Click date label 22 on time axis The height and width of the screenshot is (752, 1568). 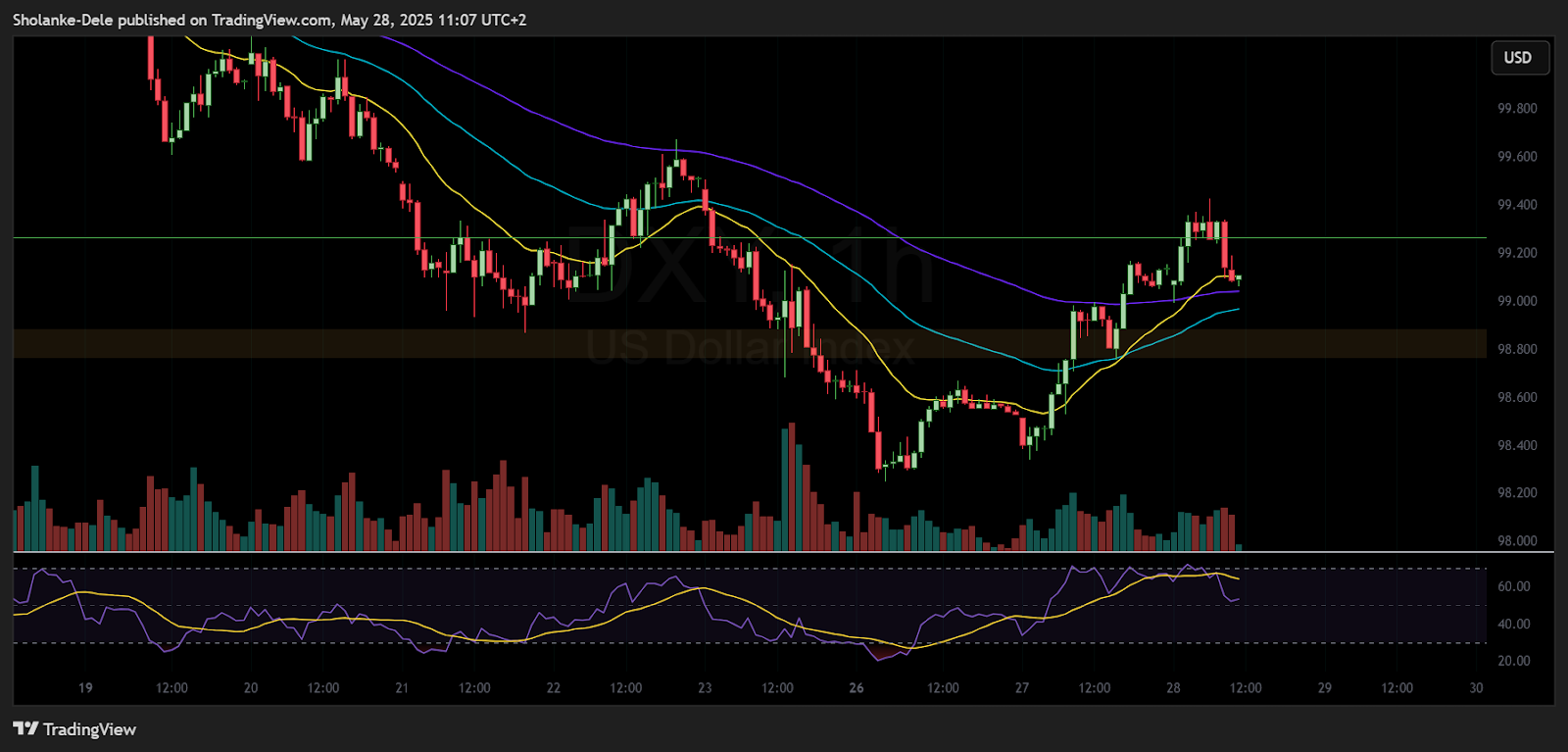pyautogui.click(x=554, y=688)
